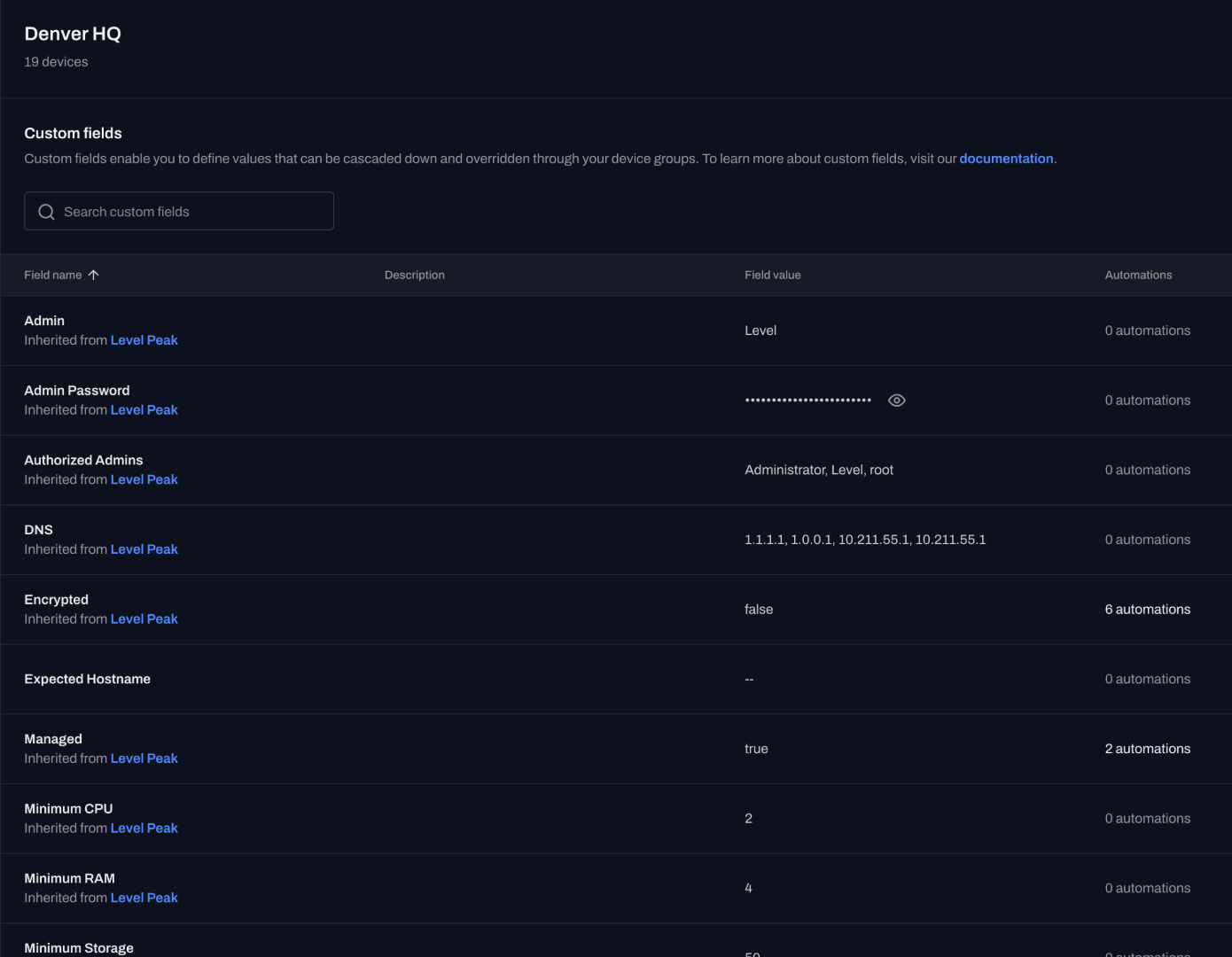Click the 6 automations count for Encrypted

pyautogui.click(x=1148, y=610)
